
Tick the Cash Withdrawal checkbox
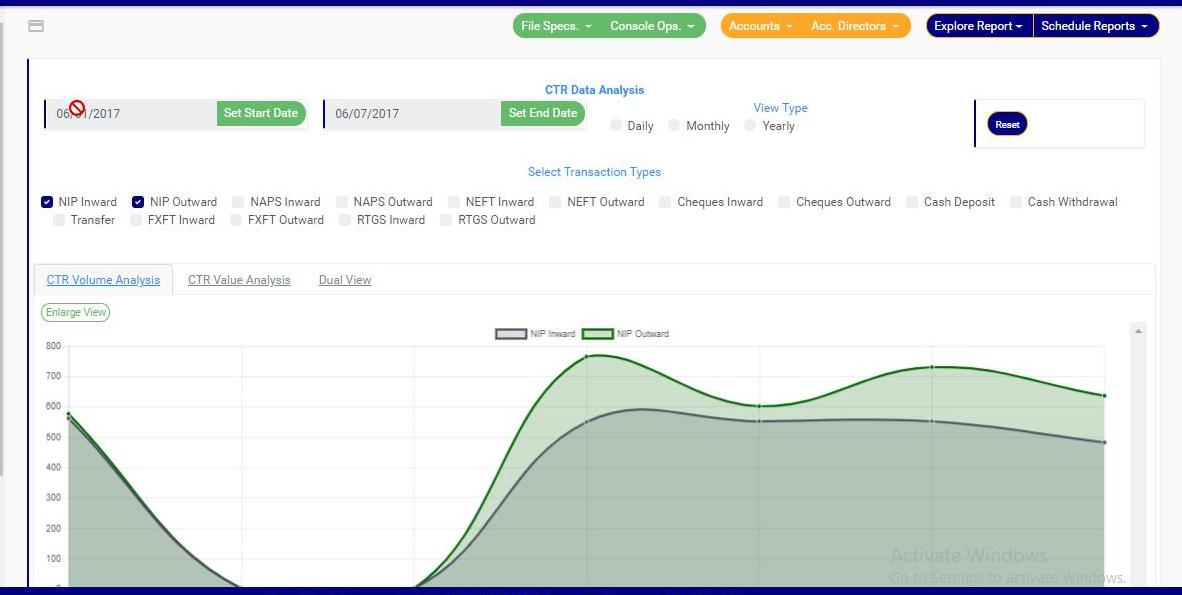(1016, 202)
